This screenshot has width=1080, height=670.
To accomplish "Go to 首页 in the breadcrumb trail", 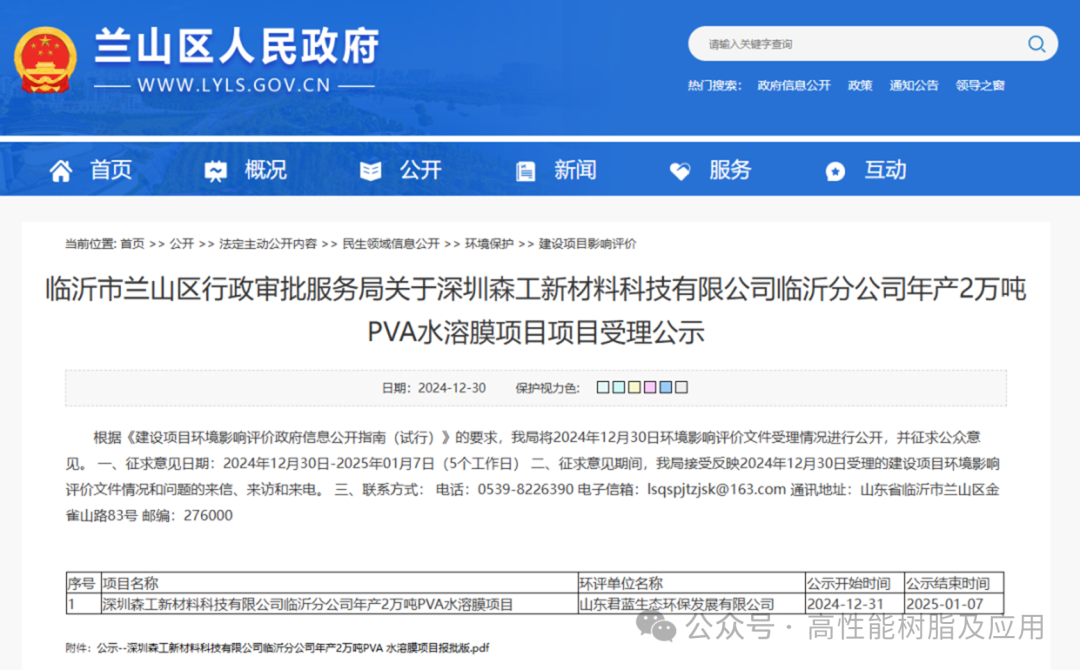I will [x=132, y=244].
